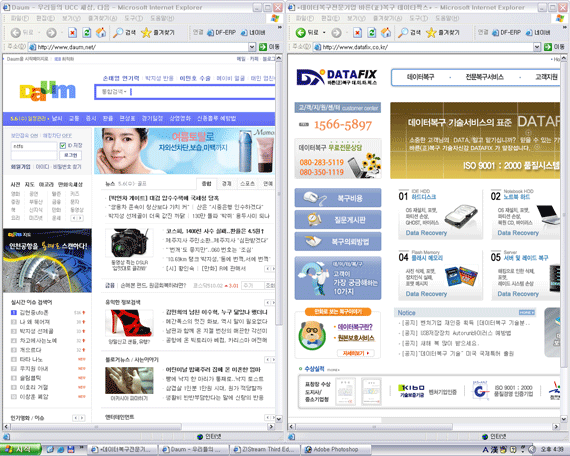
Task: Open back history arrow in Datafix window
Action: click(x=324, y=33)
